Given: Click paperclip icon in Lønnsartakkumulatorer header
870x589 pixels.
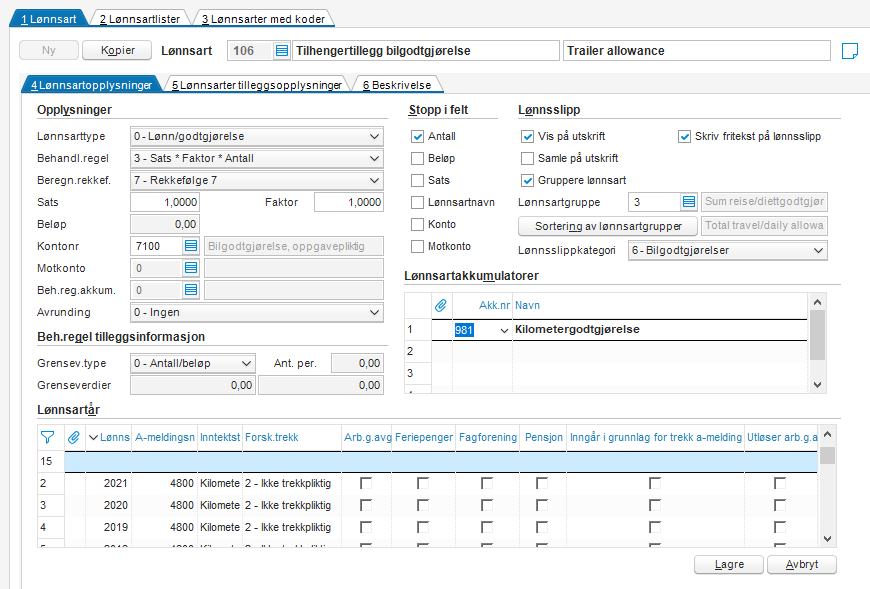Looking at the screenshot, I should [x=441, y=305].
